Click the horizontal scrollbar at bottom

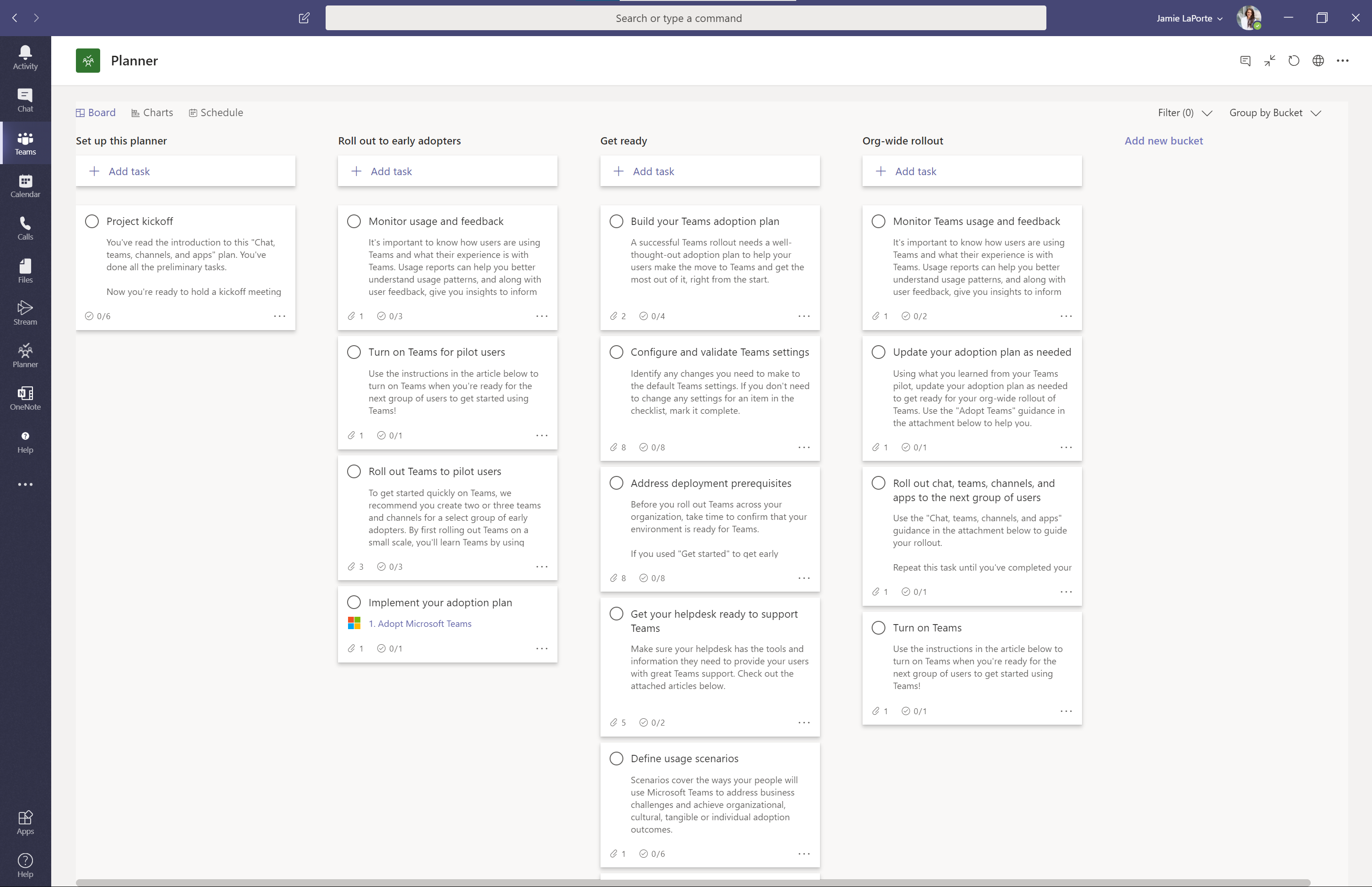[x=693, y=882]
